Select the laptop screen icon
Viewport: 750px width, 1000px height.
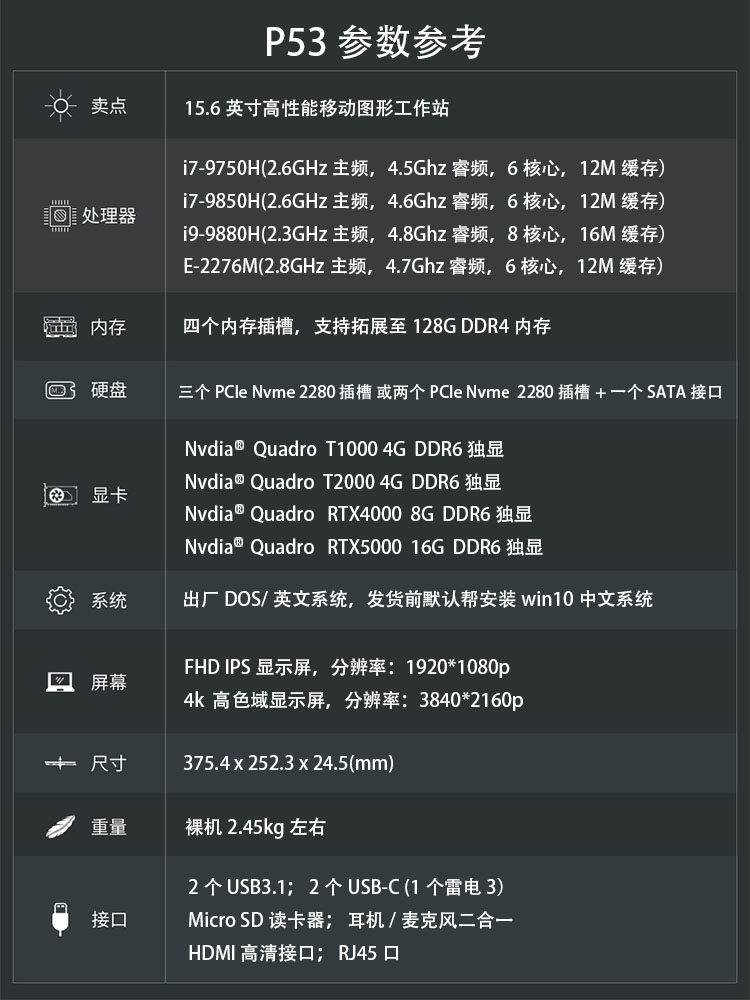pos(60,682)
